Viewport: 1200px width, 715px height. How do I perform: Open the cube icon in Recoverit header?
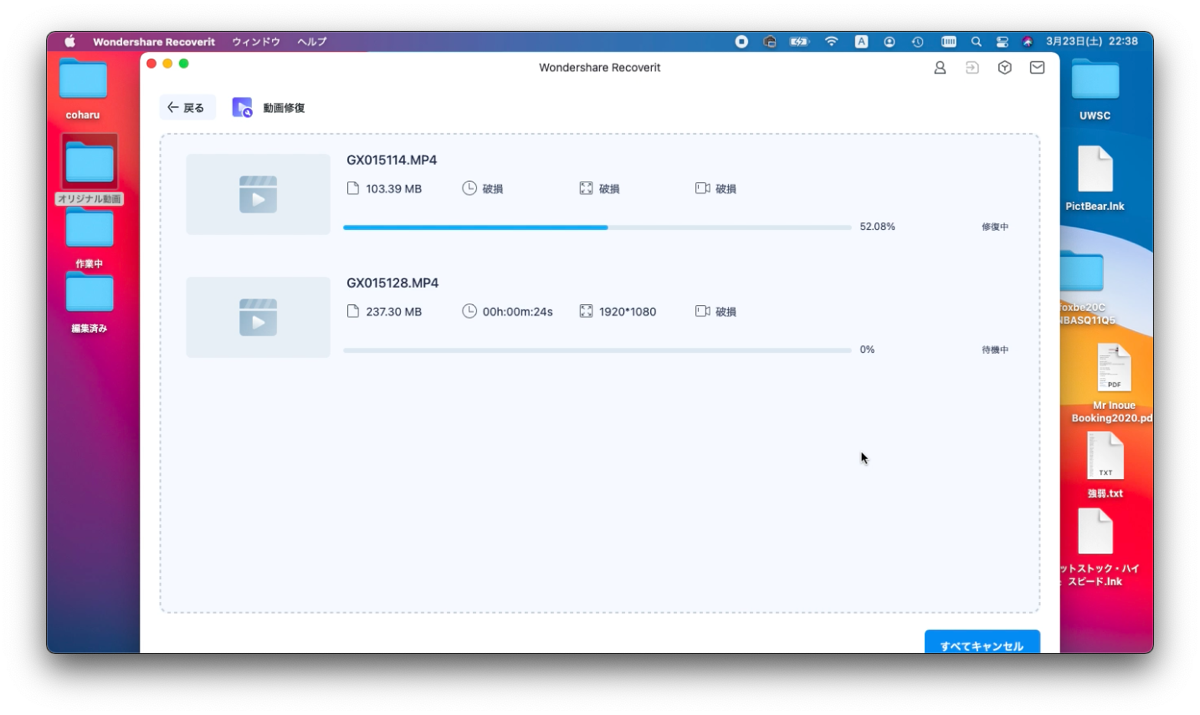click(1005, 68)
